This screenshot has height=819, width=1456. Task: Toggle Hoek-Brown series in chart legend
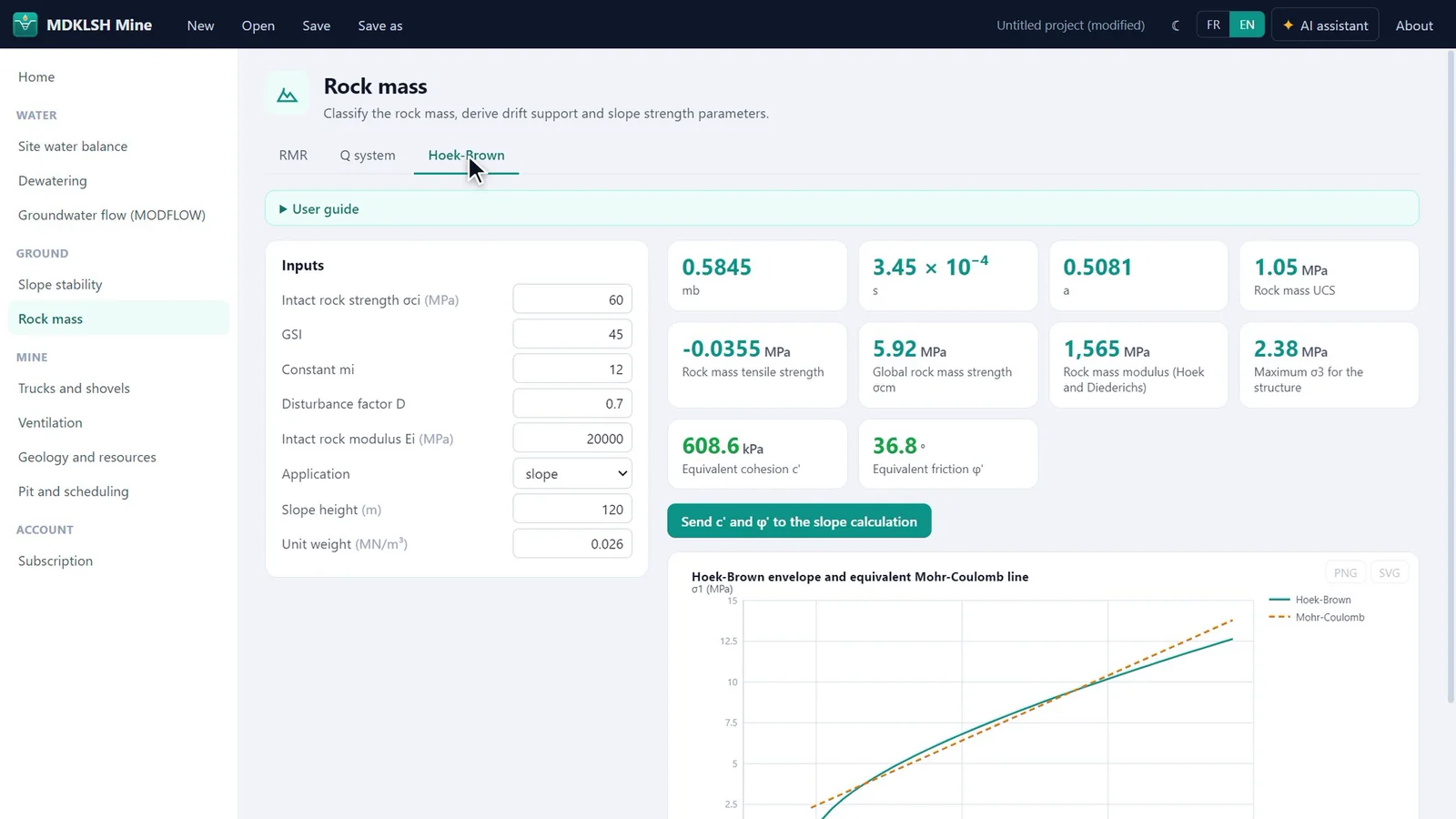1310,600
